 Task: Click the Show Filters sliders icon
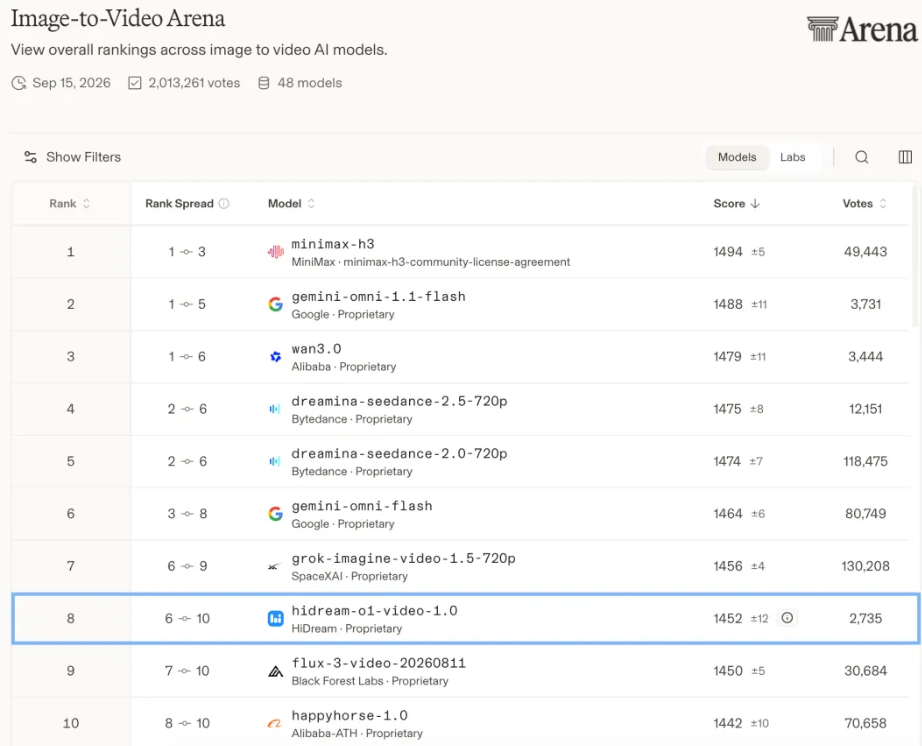(x=30, y=157)
